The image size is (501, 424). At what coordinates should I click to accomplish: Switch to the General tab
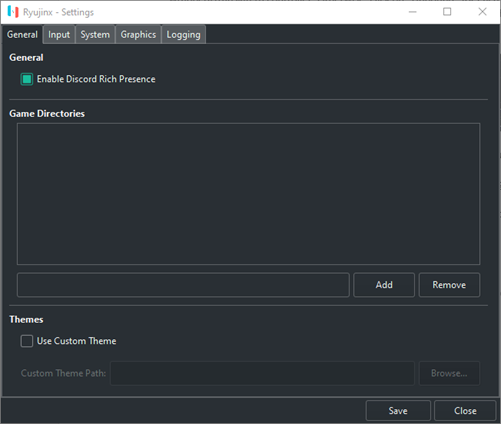tap(22, 35)
